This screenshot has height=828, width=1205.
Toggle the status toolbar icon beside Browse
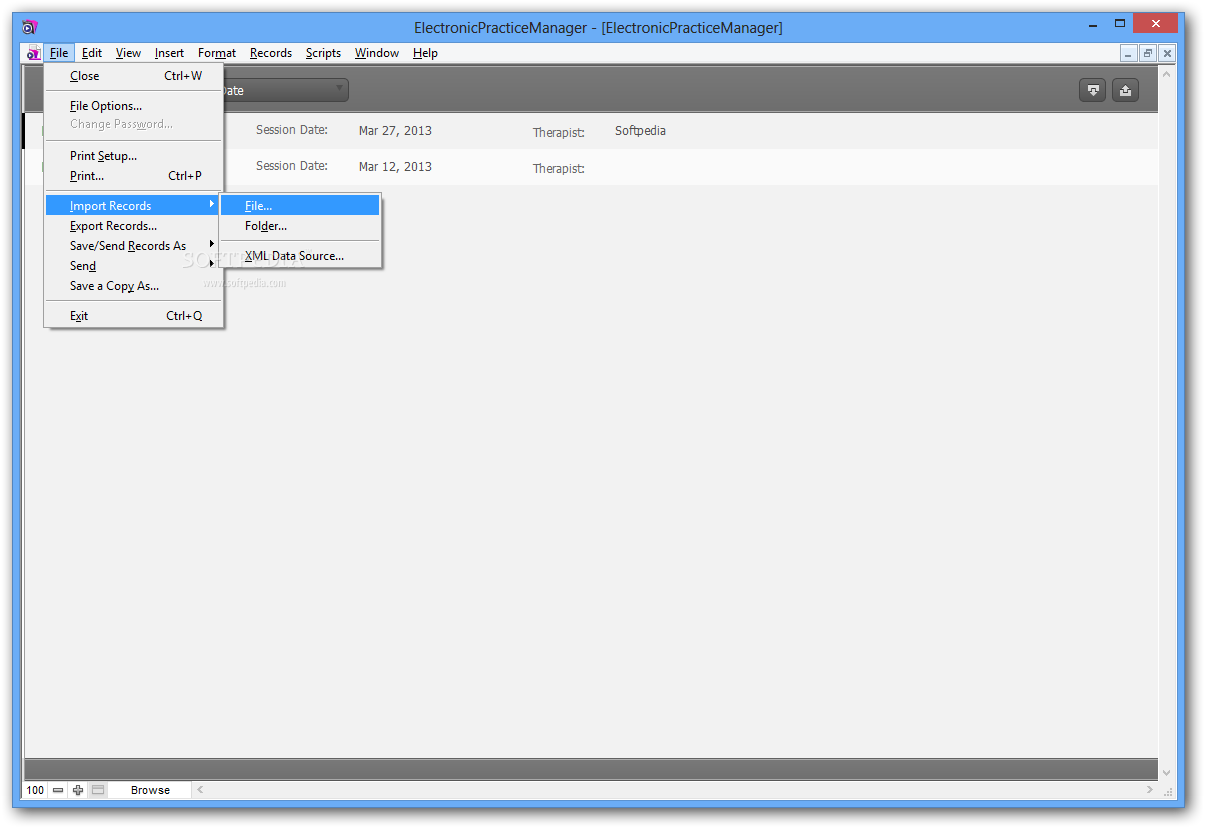[98, 790]
